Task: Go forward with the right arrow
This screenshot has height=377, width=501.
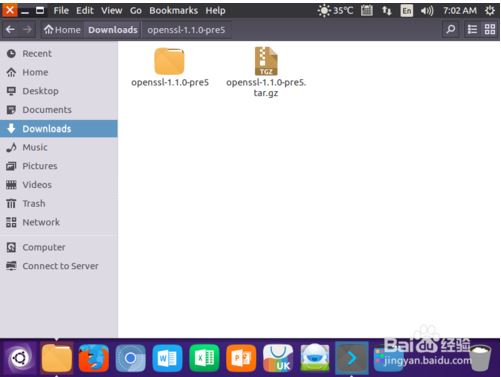Action: pos(28,30)
